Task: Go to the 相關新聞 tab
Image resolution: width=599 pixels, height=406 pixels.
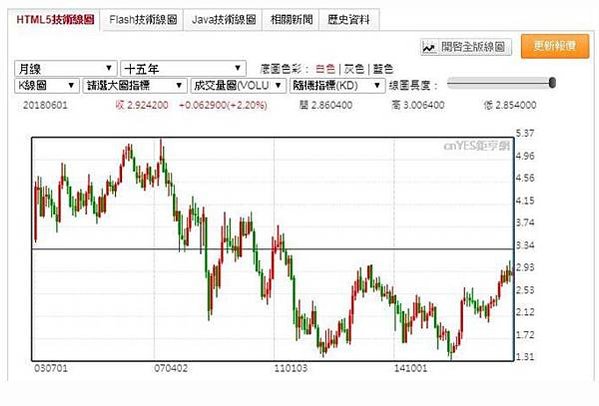Action: [291, 19]
